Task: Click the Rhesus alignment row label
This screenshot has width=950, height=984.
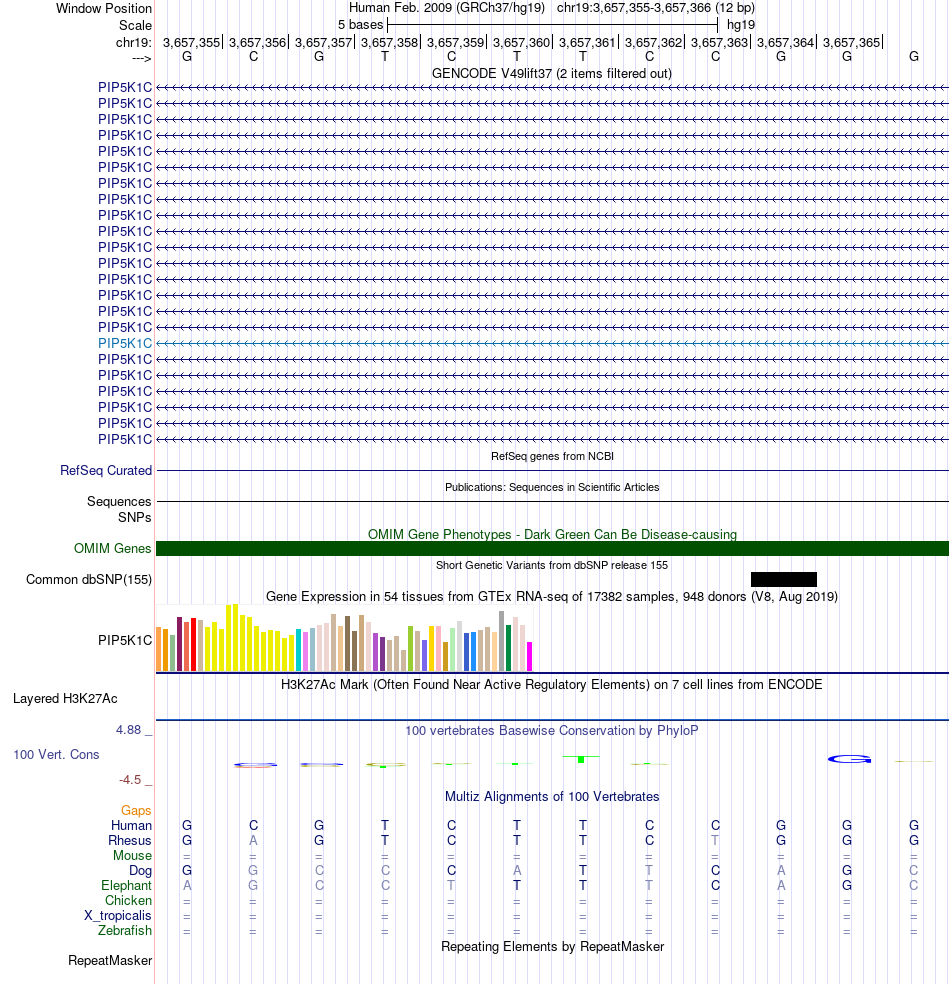Action: point(130,841)
